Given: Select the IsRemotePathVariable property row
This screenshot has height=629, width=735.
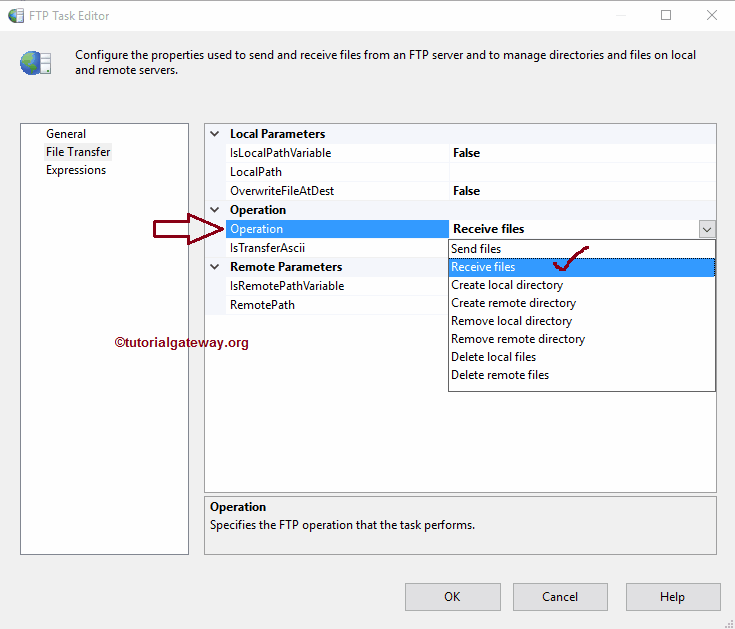Looking at the screenshot, I should click(x=337, y=286).
